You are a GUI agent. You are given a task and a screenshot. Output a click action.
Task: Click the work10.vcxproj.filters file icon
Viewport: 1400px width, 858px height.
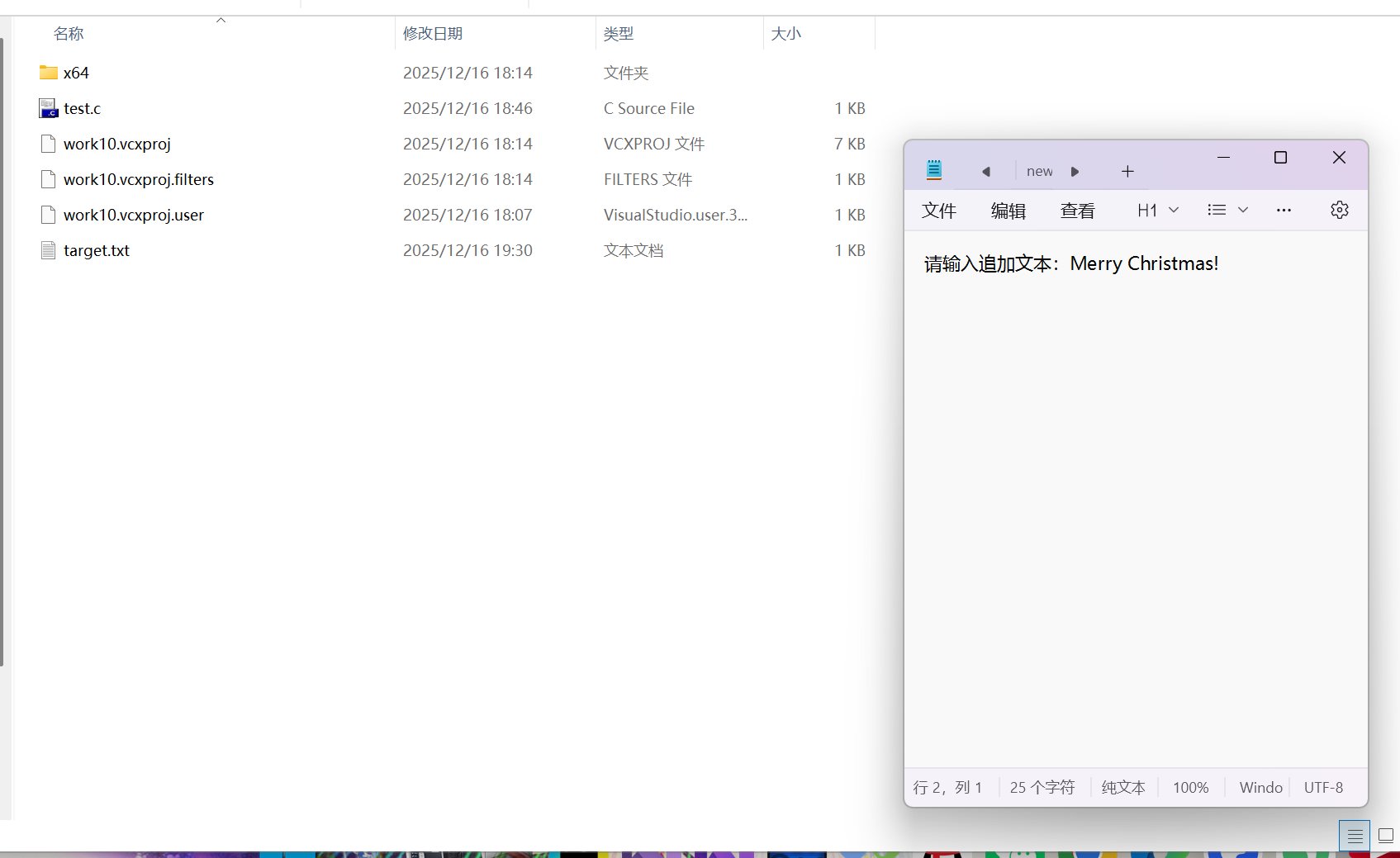click(49, 179)
